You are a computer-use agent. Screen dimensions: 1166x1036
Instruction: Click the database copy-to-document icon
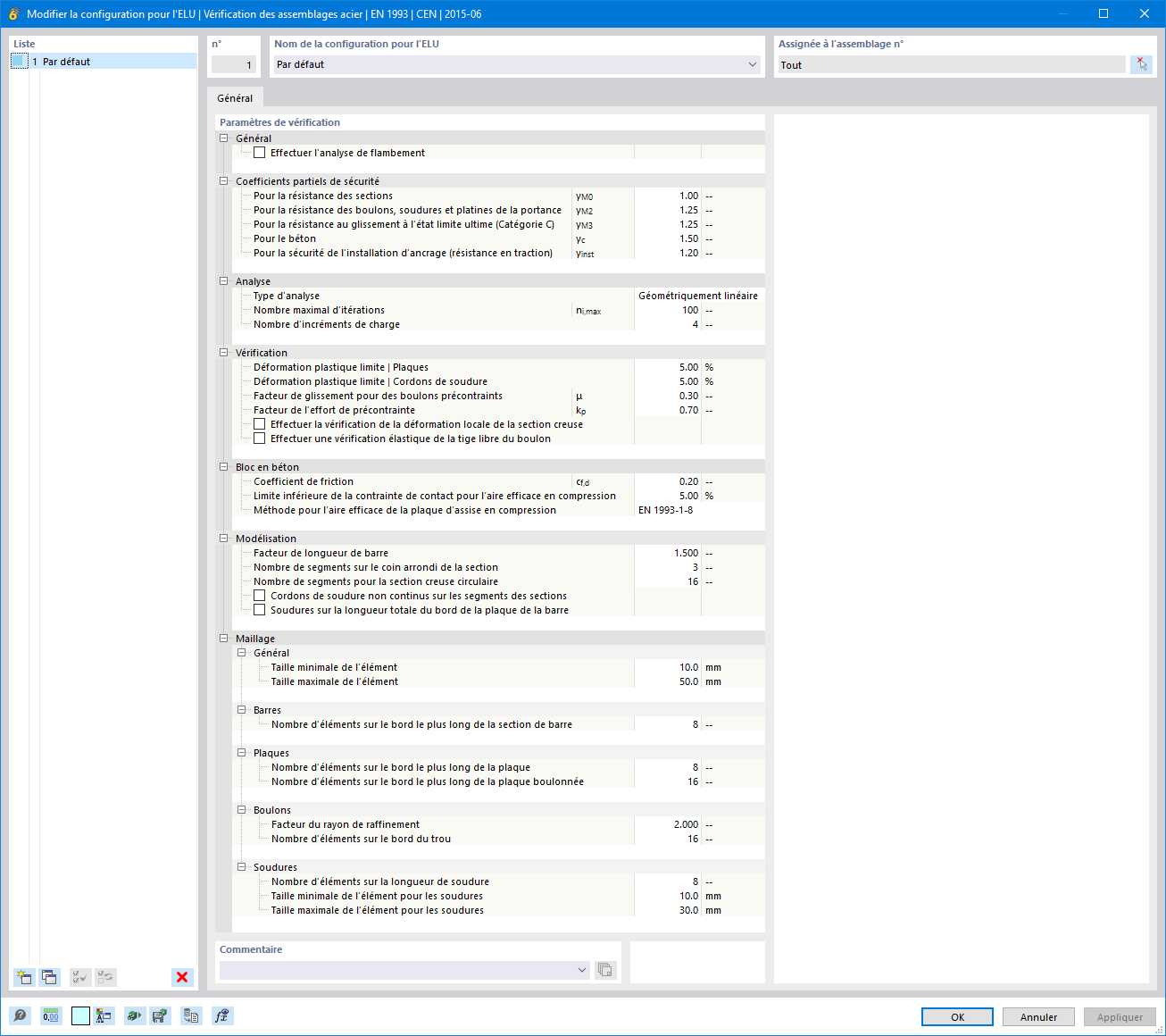click(191, 1015)
